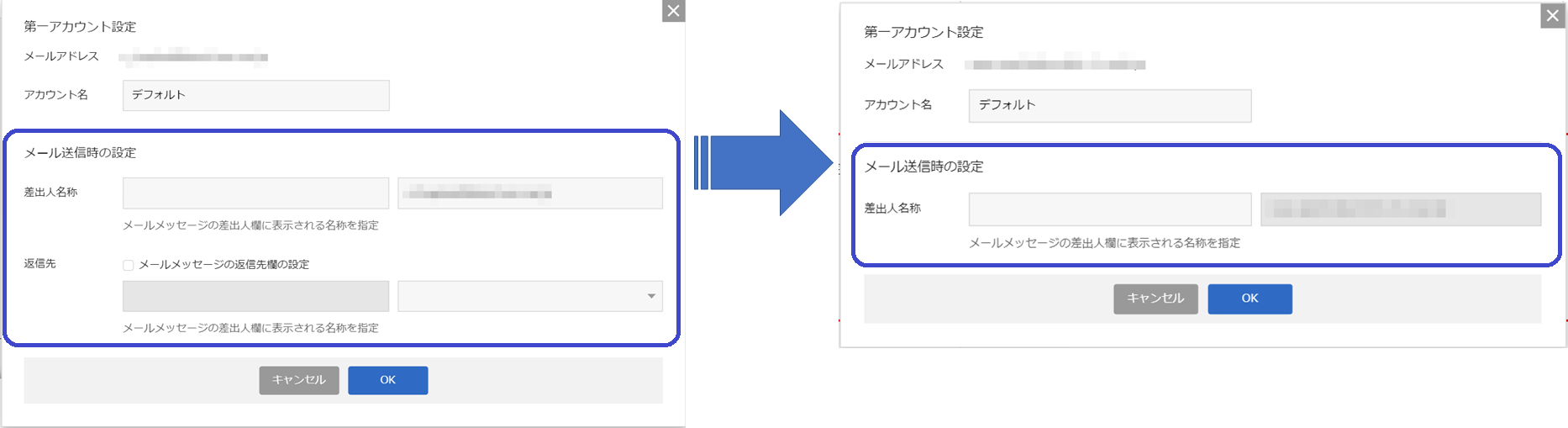
Task: Click the blurred メールアドレス value in right dialog
Action: pyautogui.click(x=1055, y=65)
